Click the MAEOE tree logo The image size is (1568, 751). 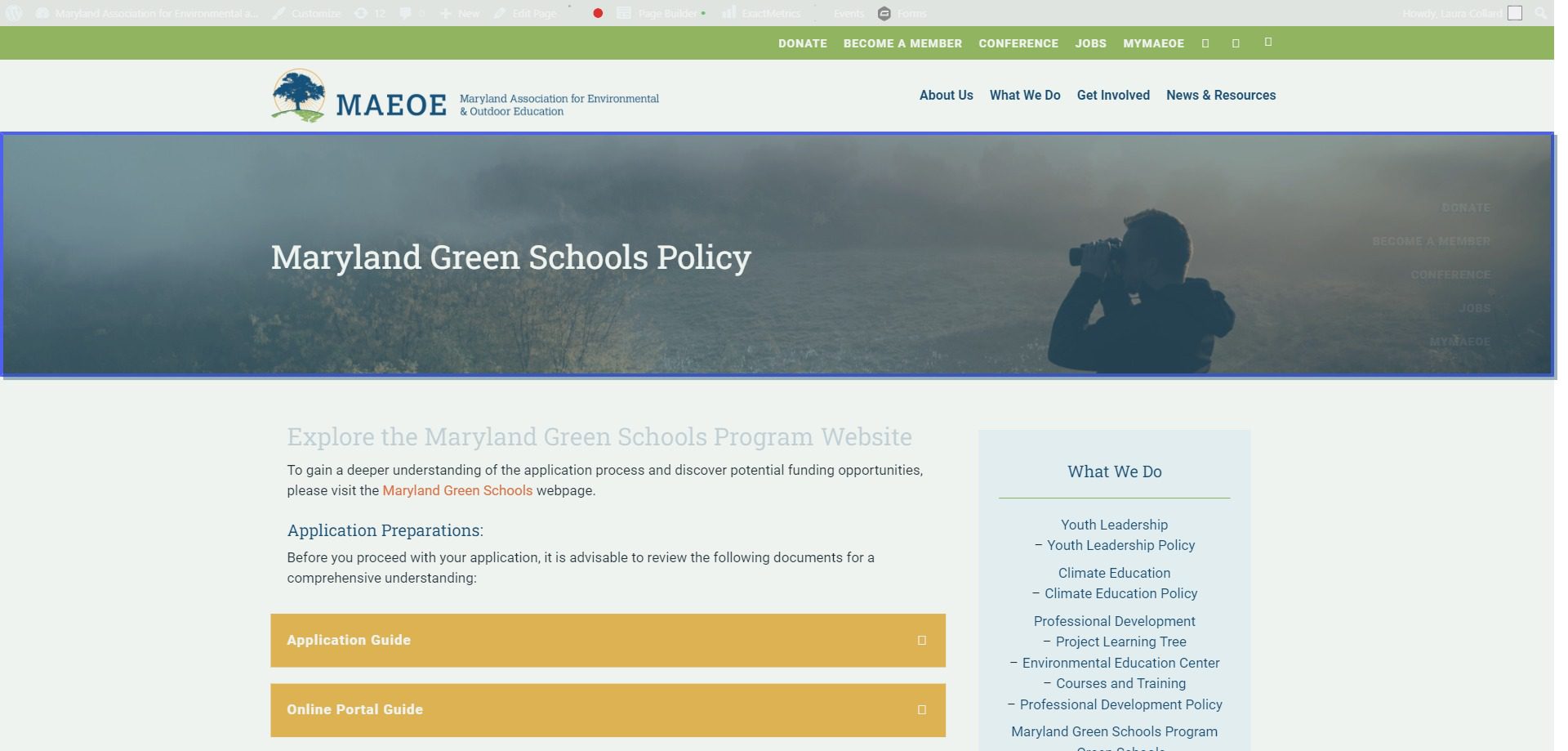pyautogui.click(x=299, y=96)
